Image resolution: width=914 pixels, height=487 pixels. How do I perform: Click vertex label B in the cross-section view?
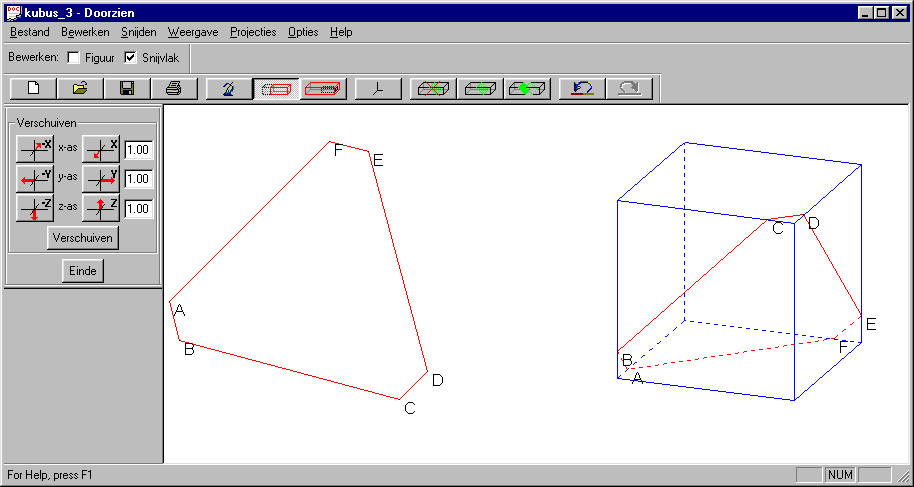[x=189, y=350]
